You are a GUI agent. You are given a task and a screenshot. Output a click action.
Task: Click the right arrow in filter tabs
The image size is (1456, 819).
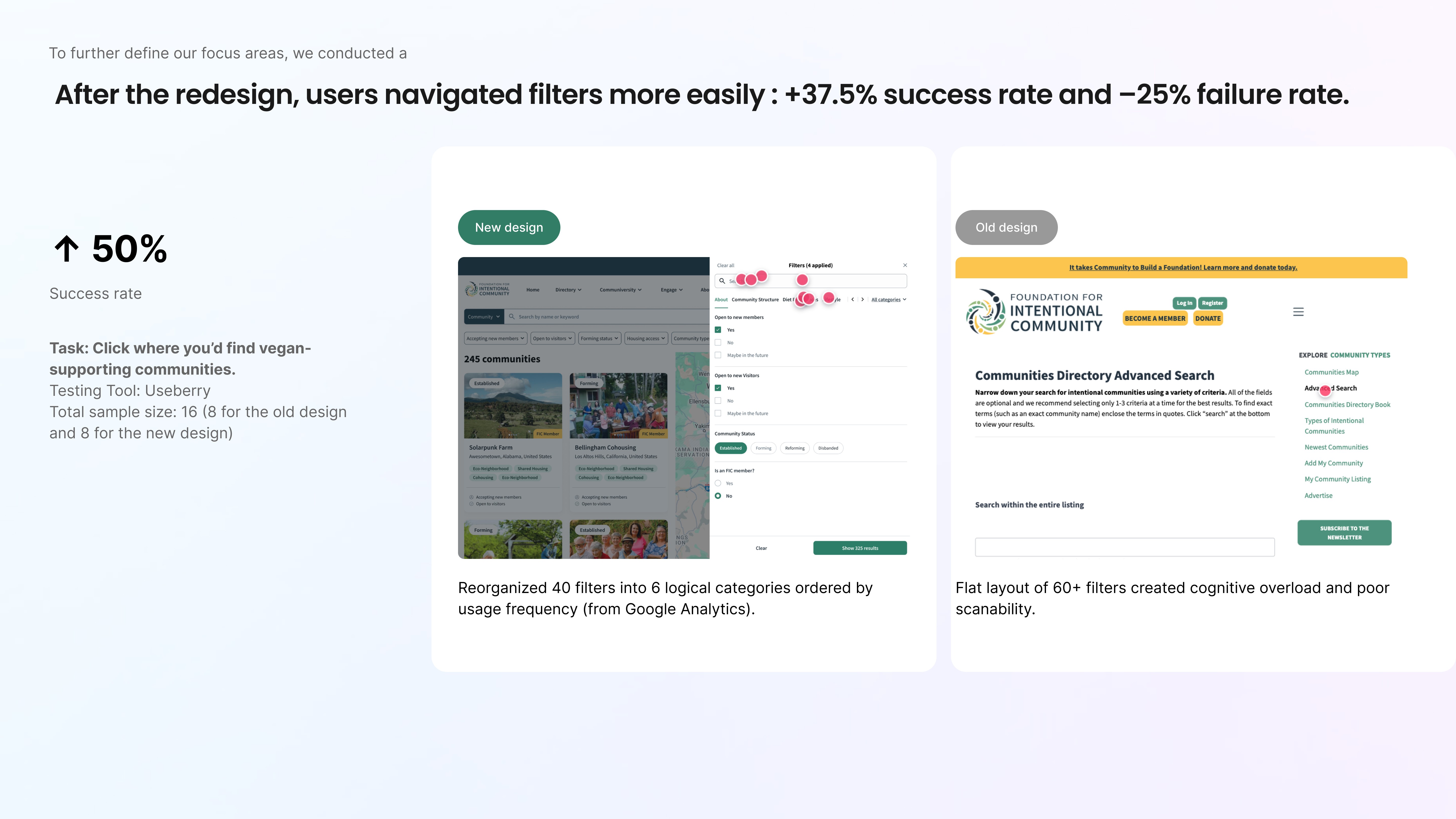862,300
